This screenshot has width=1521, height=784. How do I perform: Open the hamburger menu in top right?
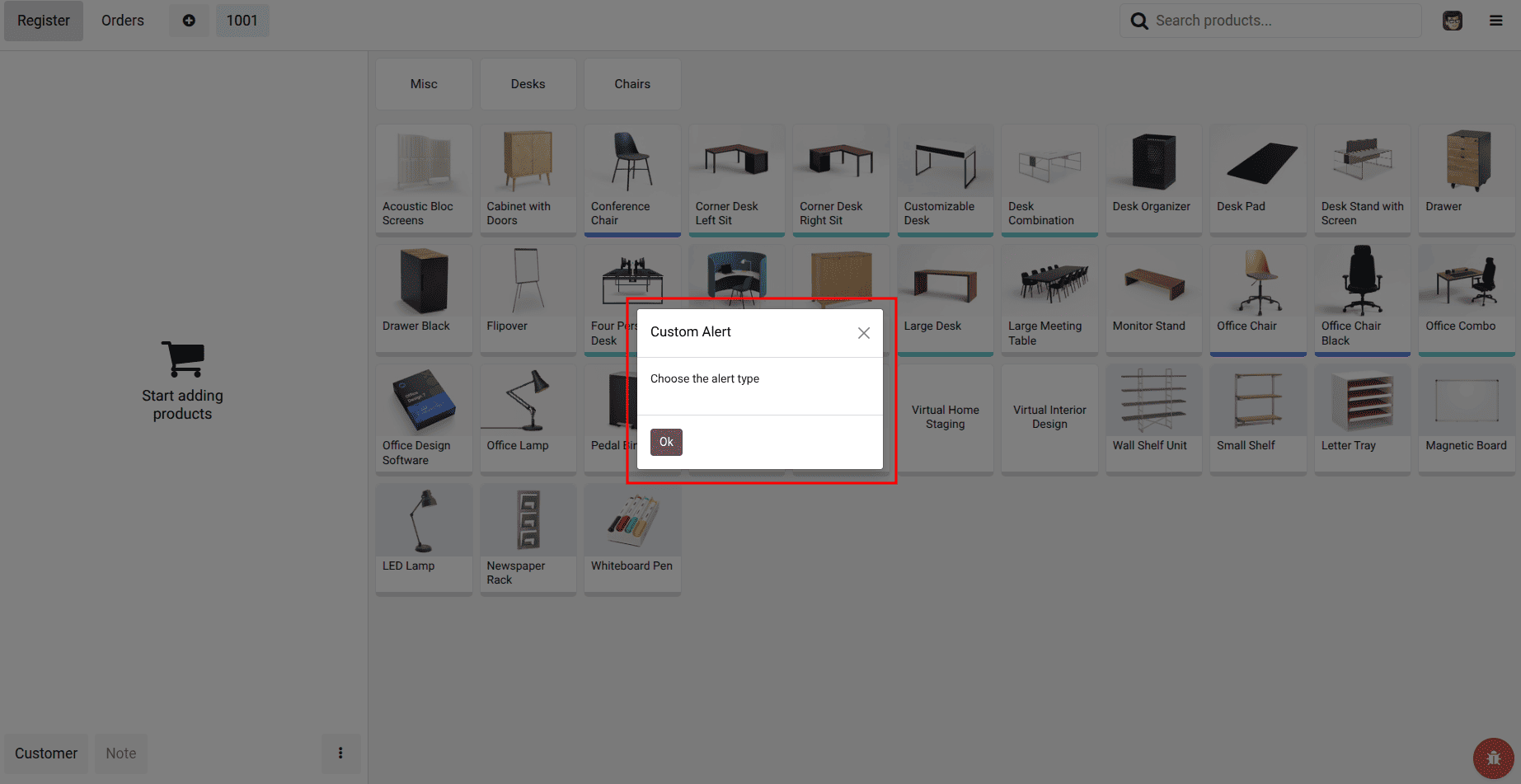click(1496, 20)
